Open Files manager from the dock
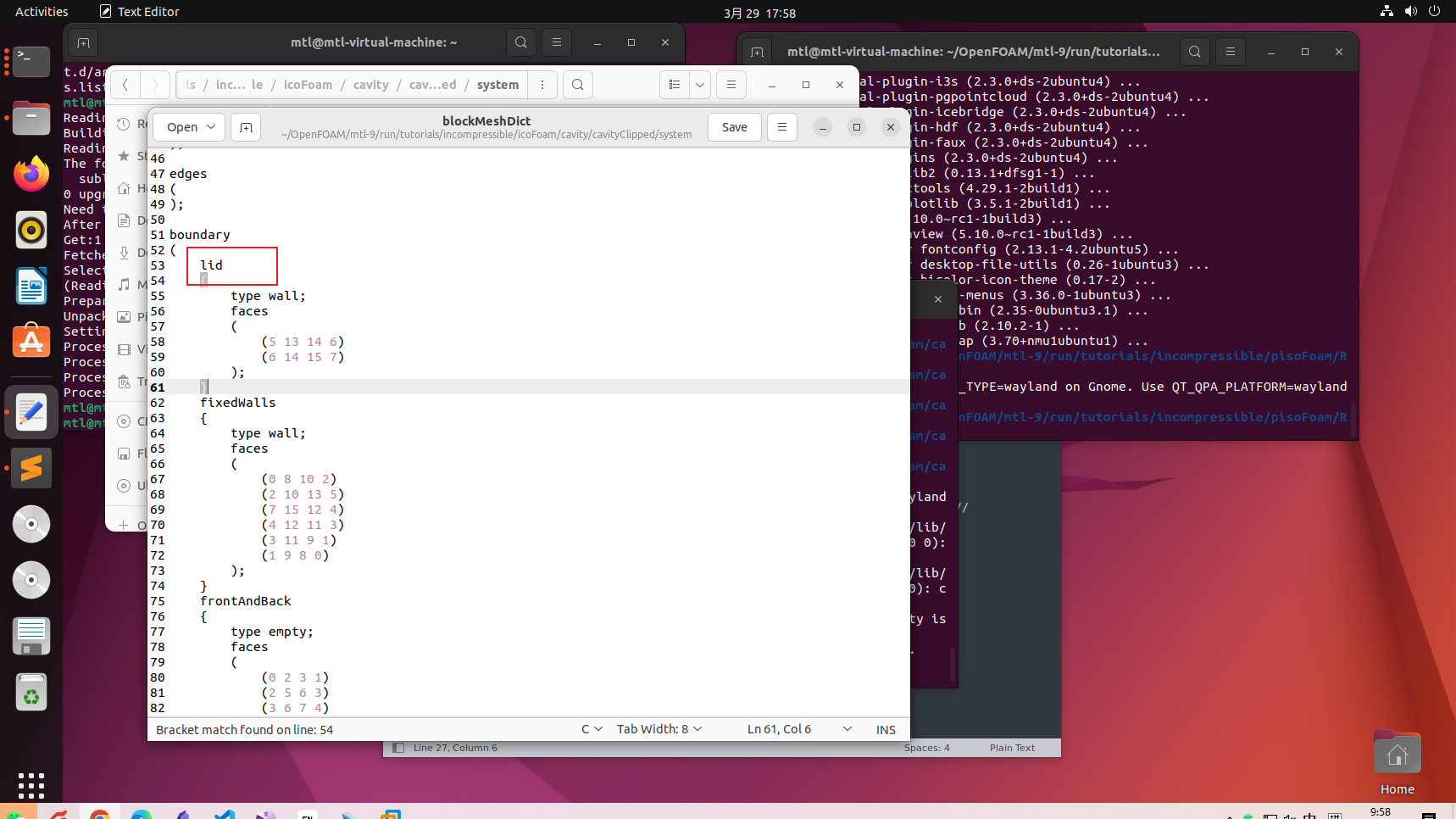Viewport: 1456px width, 819px height. pyautogui.click(x=31, y=118)
